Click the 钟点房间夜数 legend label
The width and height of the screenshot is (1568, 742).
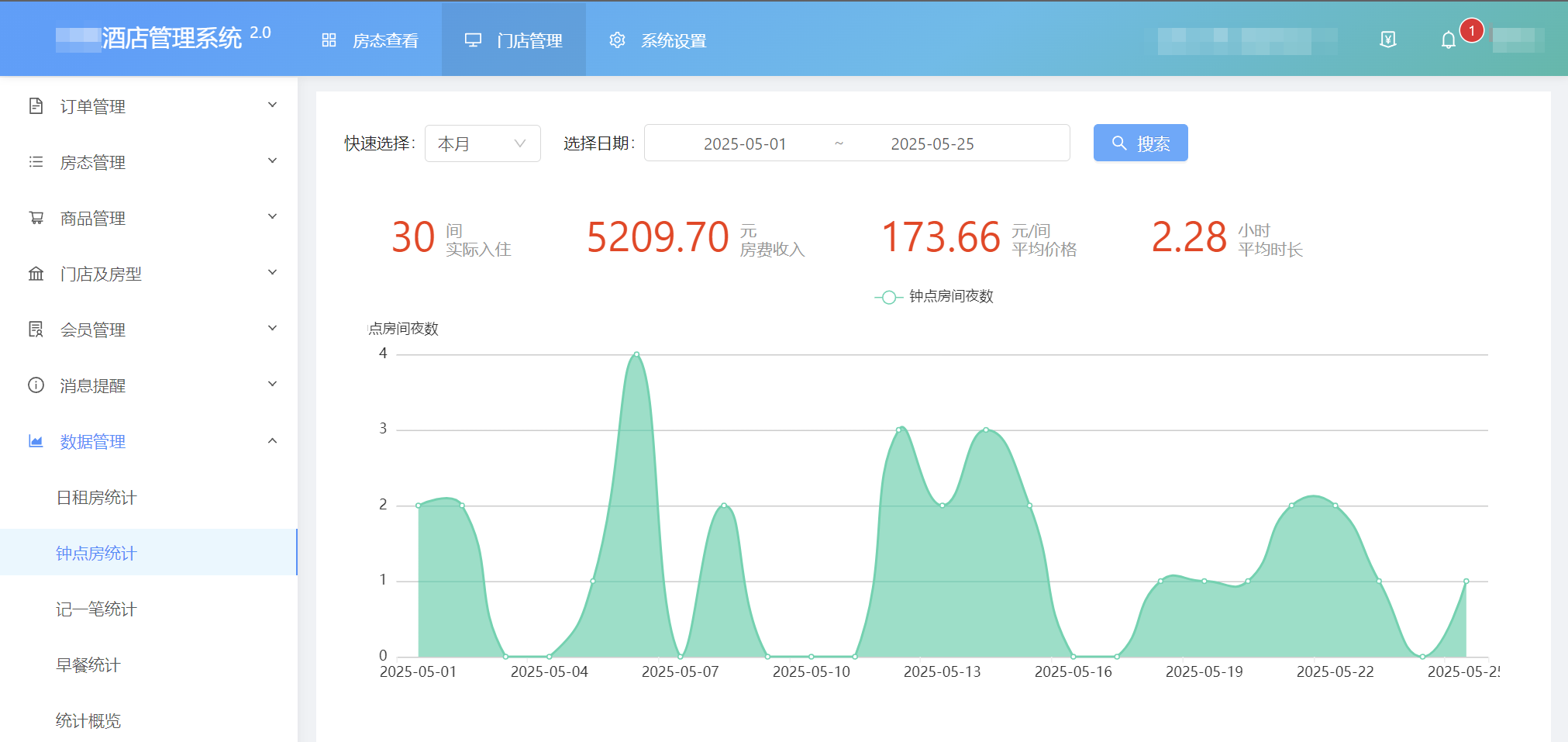tap(951, 296)
